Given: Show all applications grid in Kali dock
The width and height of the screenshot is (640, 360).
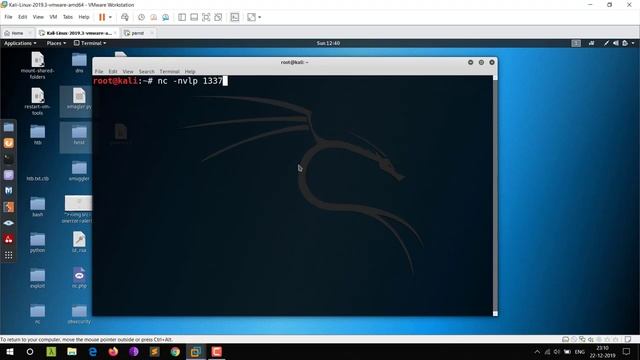Looking at the screenshot, I should point(9,256).
